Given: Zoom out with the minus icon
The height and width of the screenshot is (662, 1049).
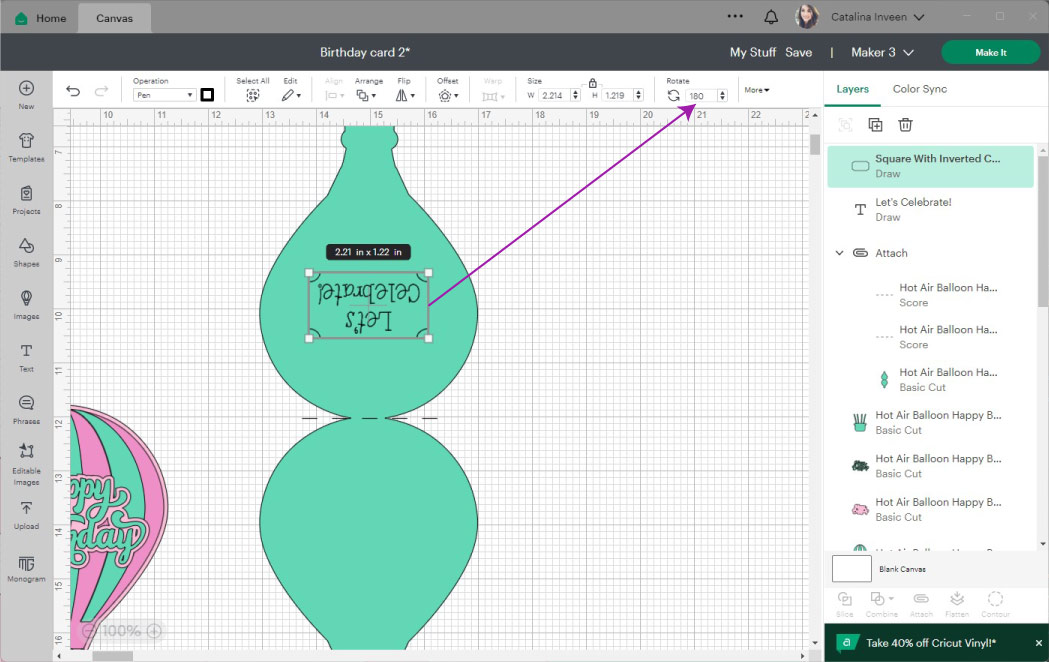Looking at the screenshot, I should pos(89,631).
